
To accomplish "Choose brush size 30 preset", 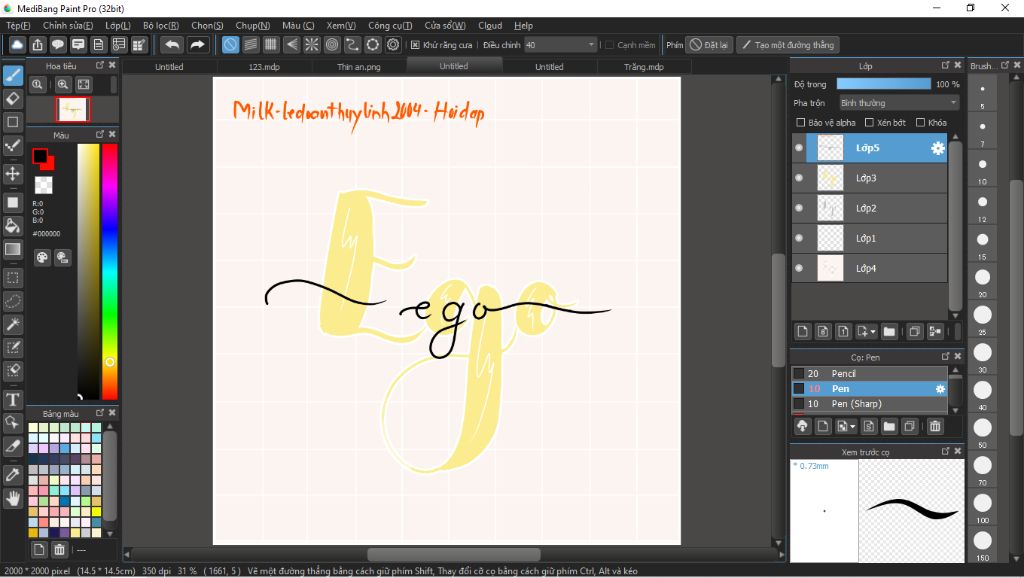I will (x=982, y=353).
